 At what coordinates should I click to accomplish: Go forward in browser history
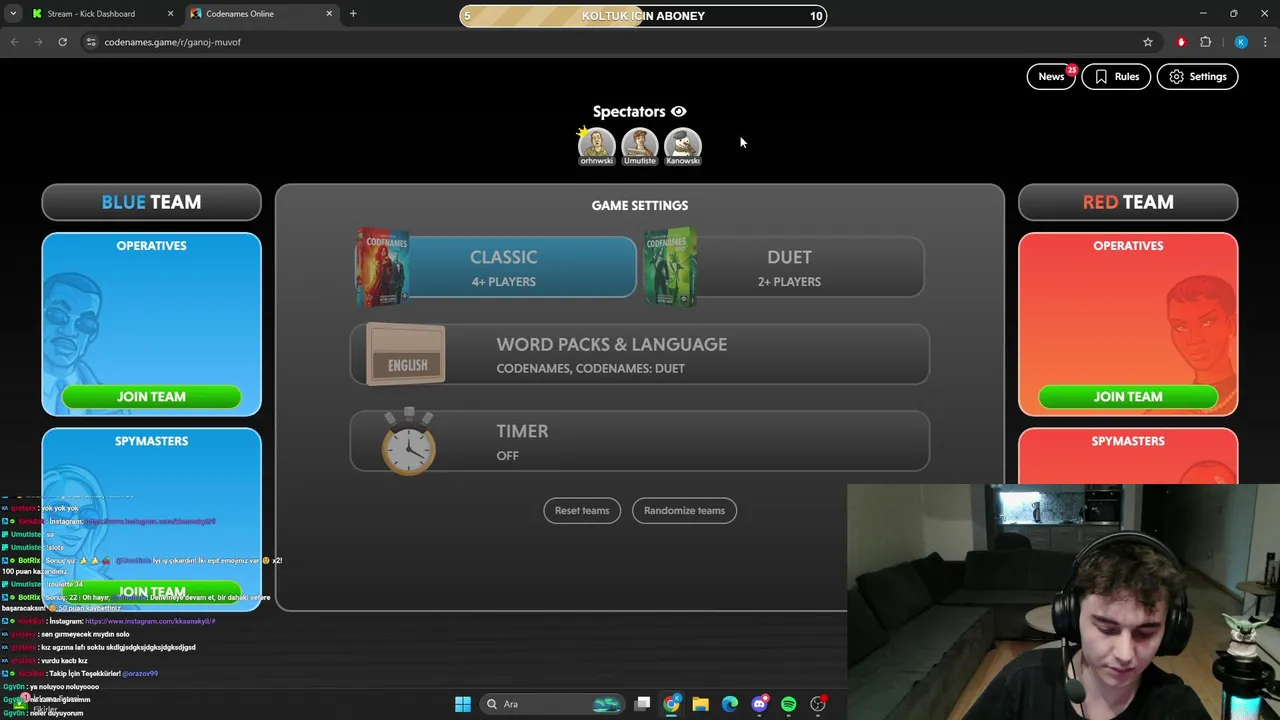pyautogui.click(x=39, y=42)
